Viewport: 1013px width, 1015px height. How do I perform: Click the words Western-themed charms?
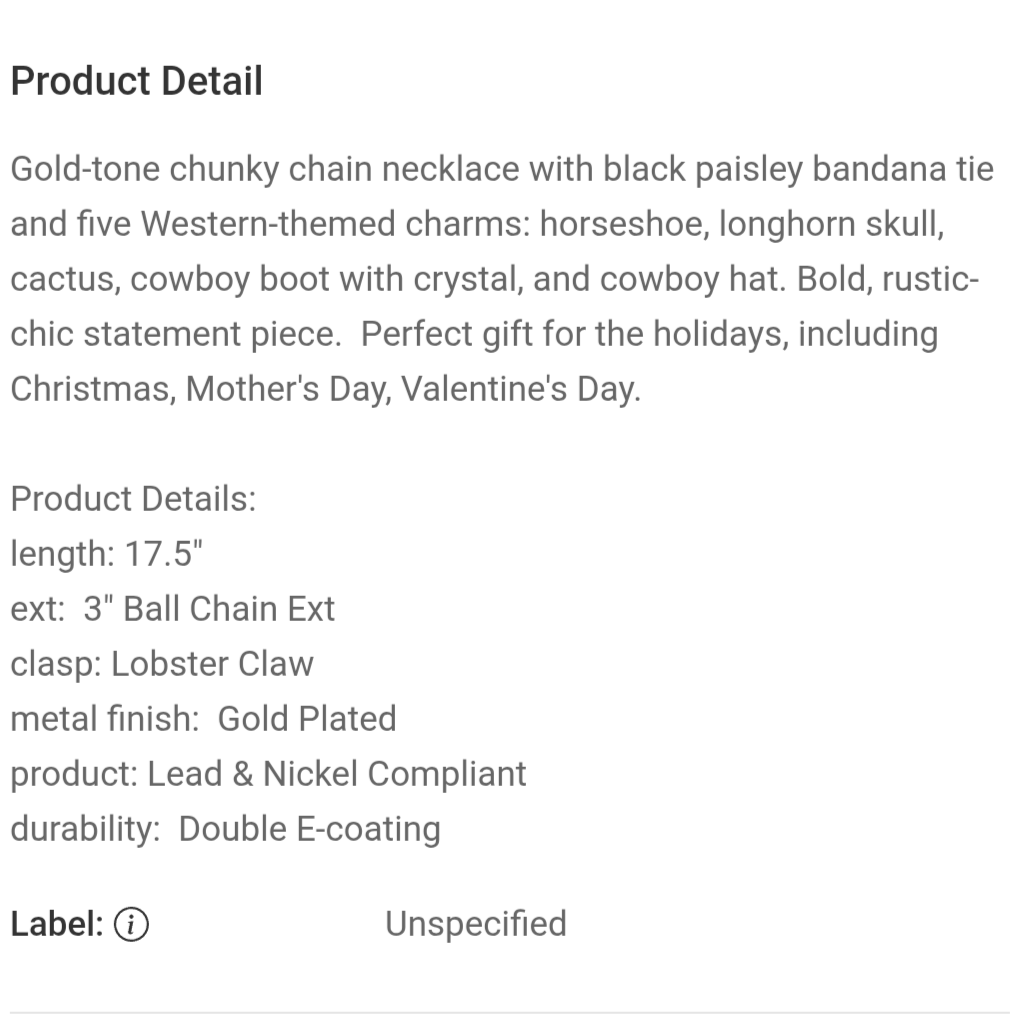pos(335,224)
